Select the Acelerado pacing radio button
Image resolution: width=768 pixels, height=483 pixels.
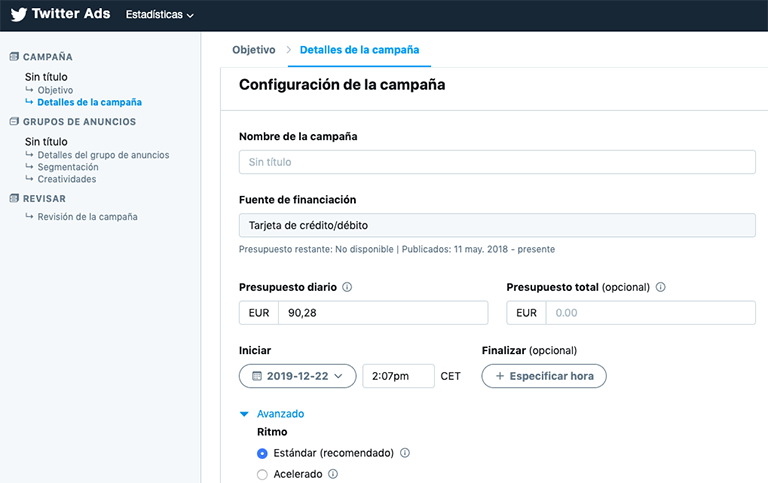[263, 474]
